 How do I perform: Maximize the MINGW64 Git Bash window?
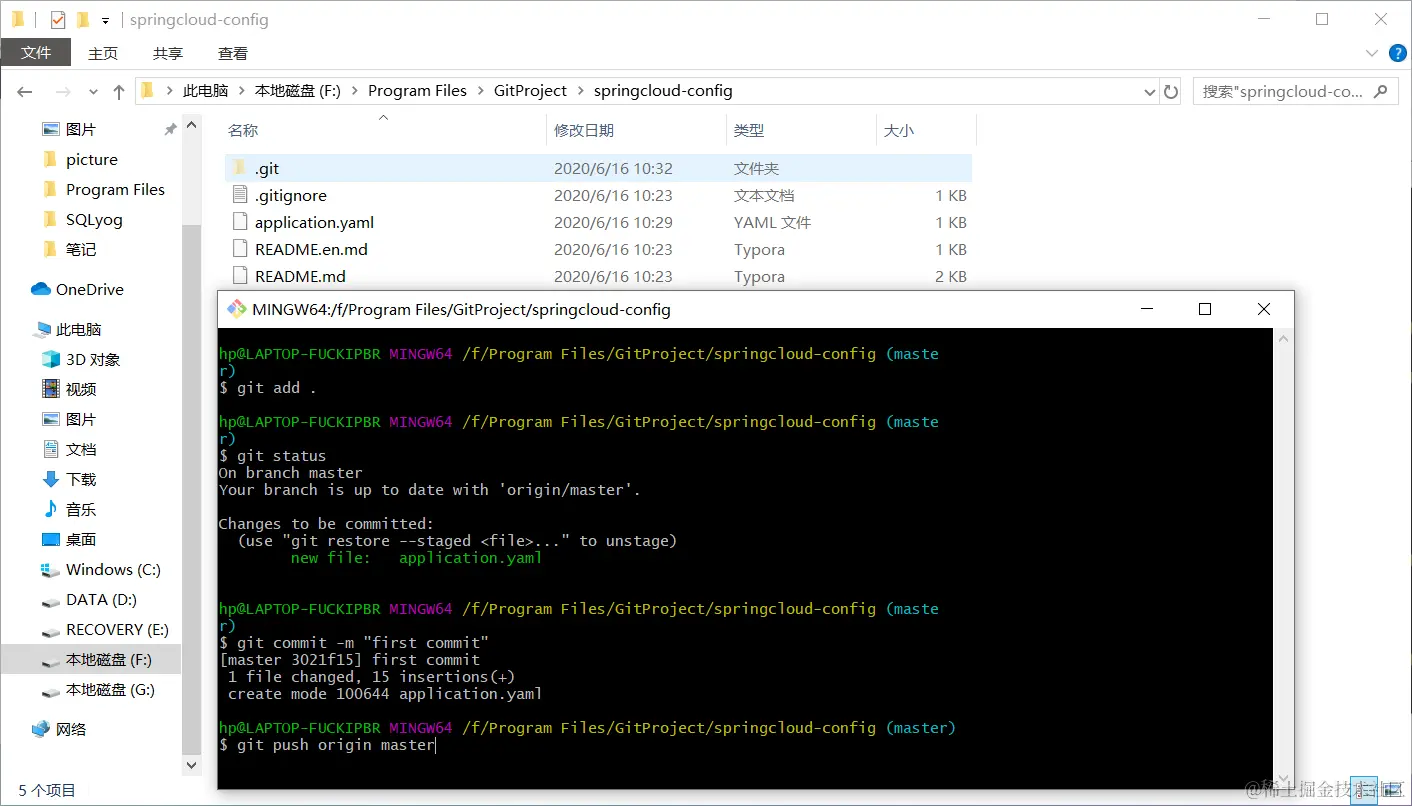point(1205,309)
